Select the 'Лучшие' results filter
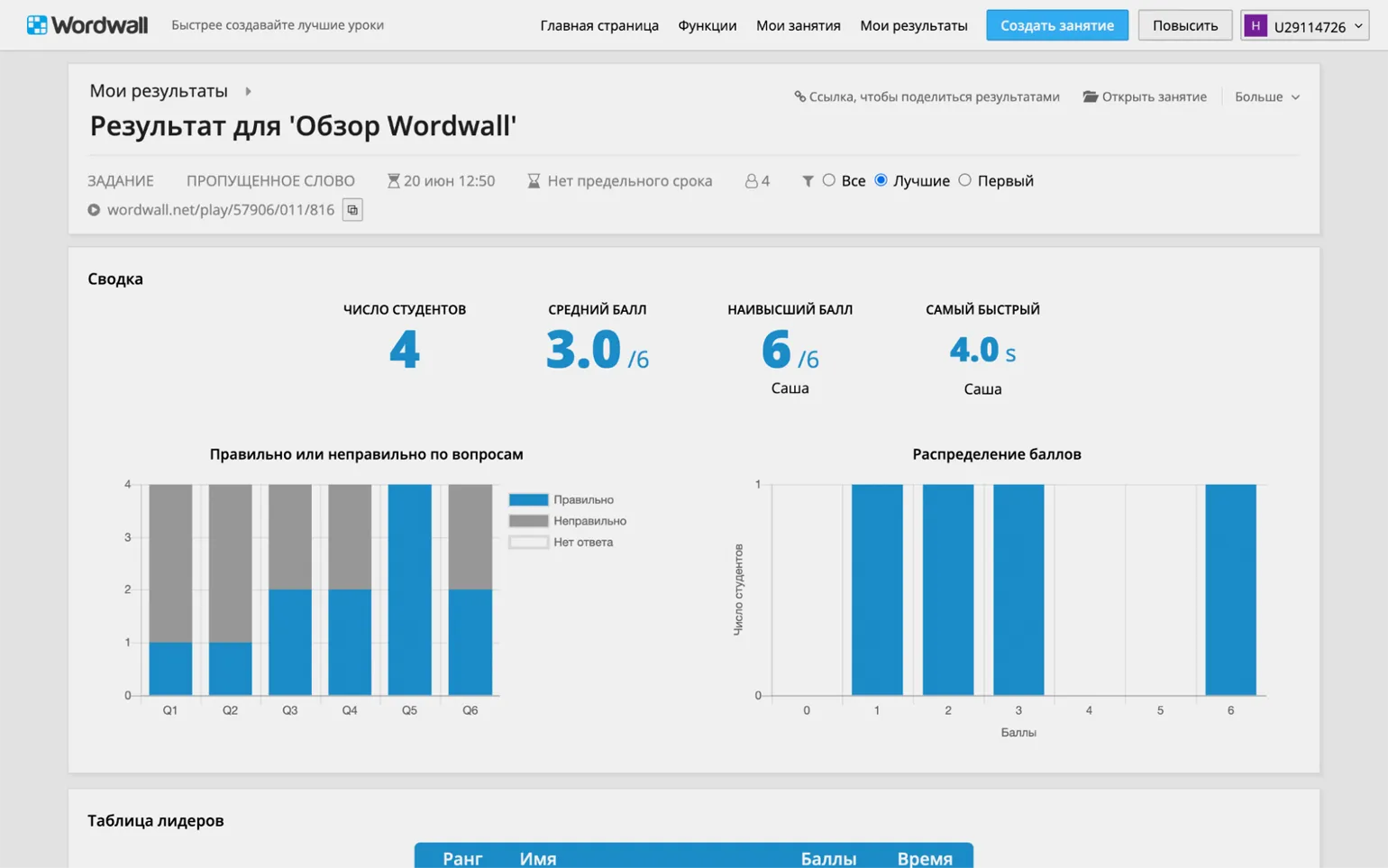This screenshot has height=868, width=1388. pyautogui.click(x=881, y=180)
